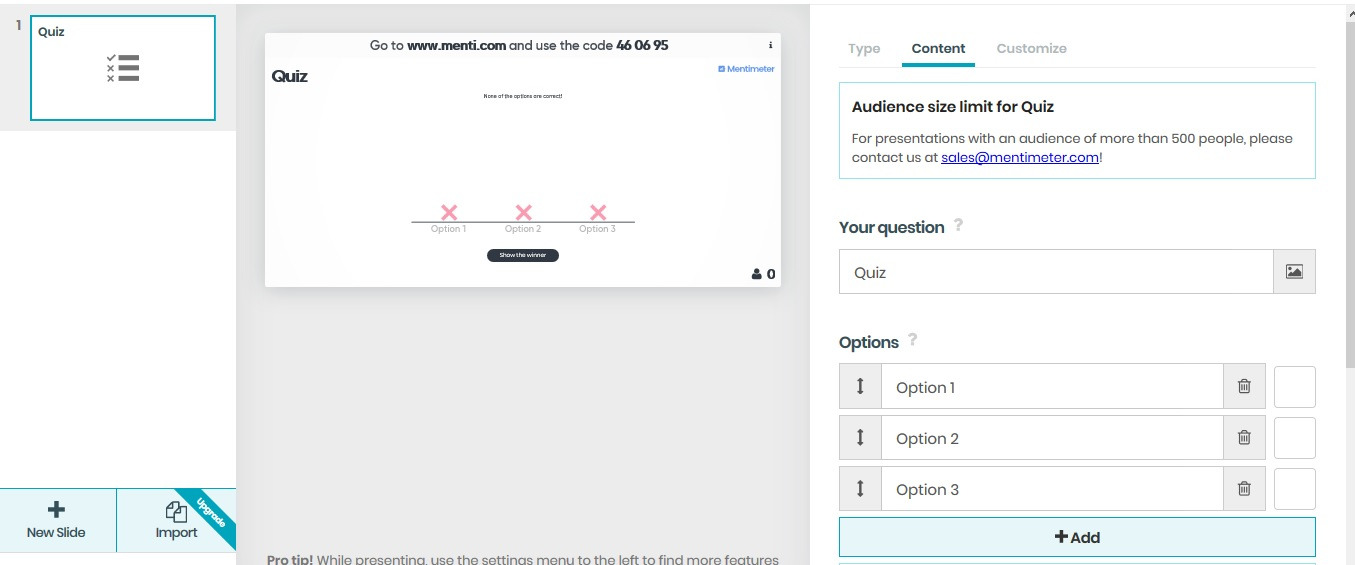
Task: Delete Option 2 with its trash icon
Action: pyautogui.click(x=1244, y=438)
